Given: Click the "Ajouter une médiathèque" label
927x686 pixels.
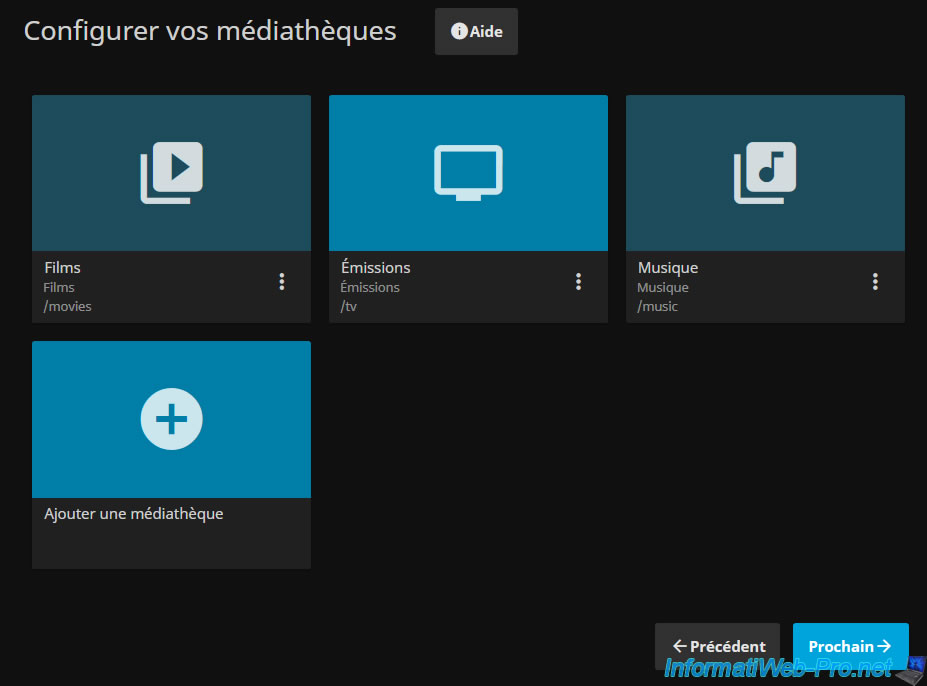Looking at the screenshot, I should [x=134, y=514].
